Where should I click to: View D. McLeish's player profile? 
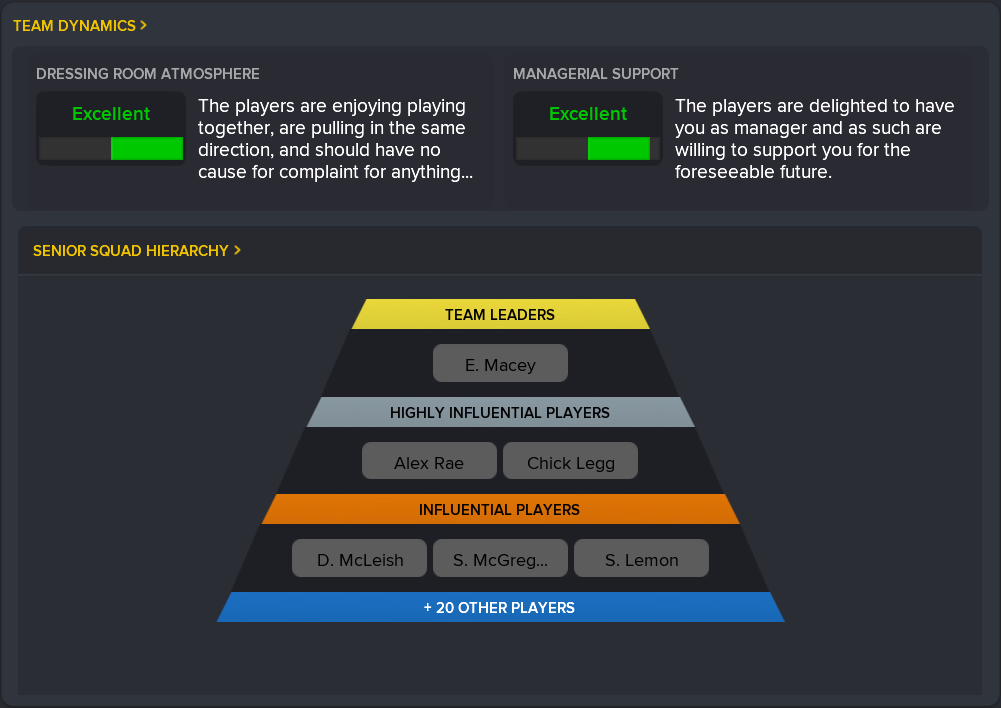[360, 559]
